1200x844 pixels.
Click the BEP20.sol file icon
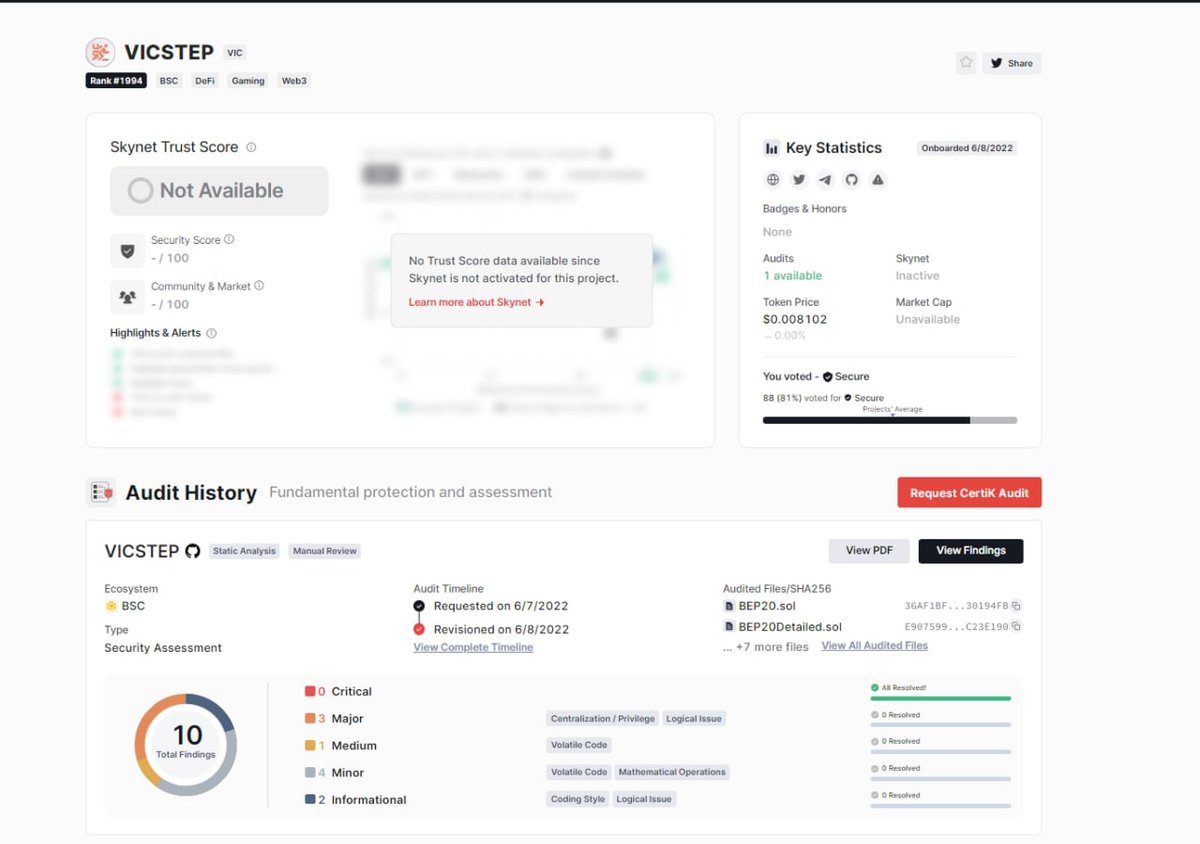tap(729, 606)
